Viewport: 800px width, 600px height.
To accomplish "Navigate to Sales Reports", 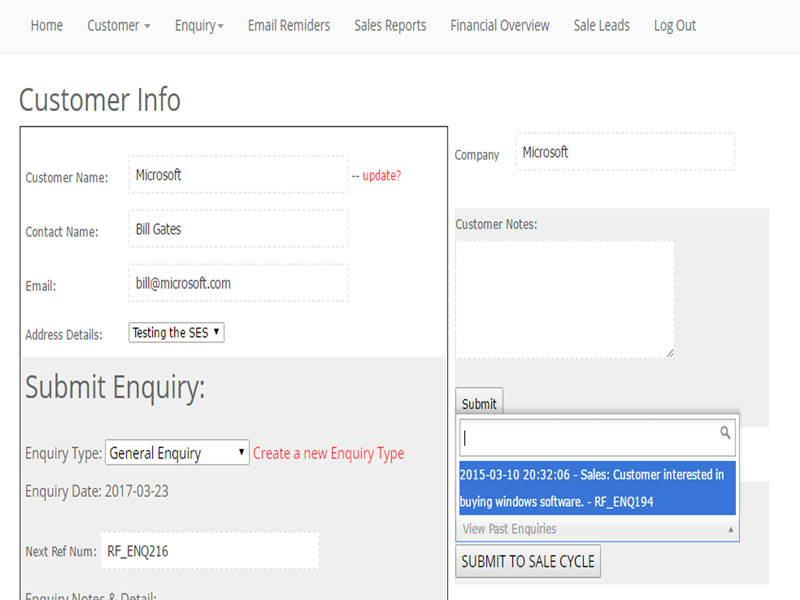I will (390, 26).
